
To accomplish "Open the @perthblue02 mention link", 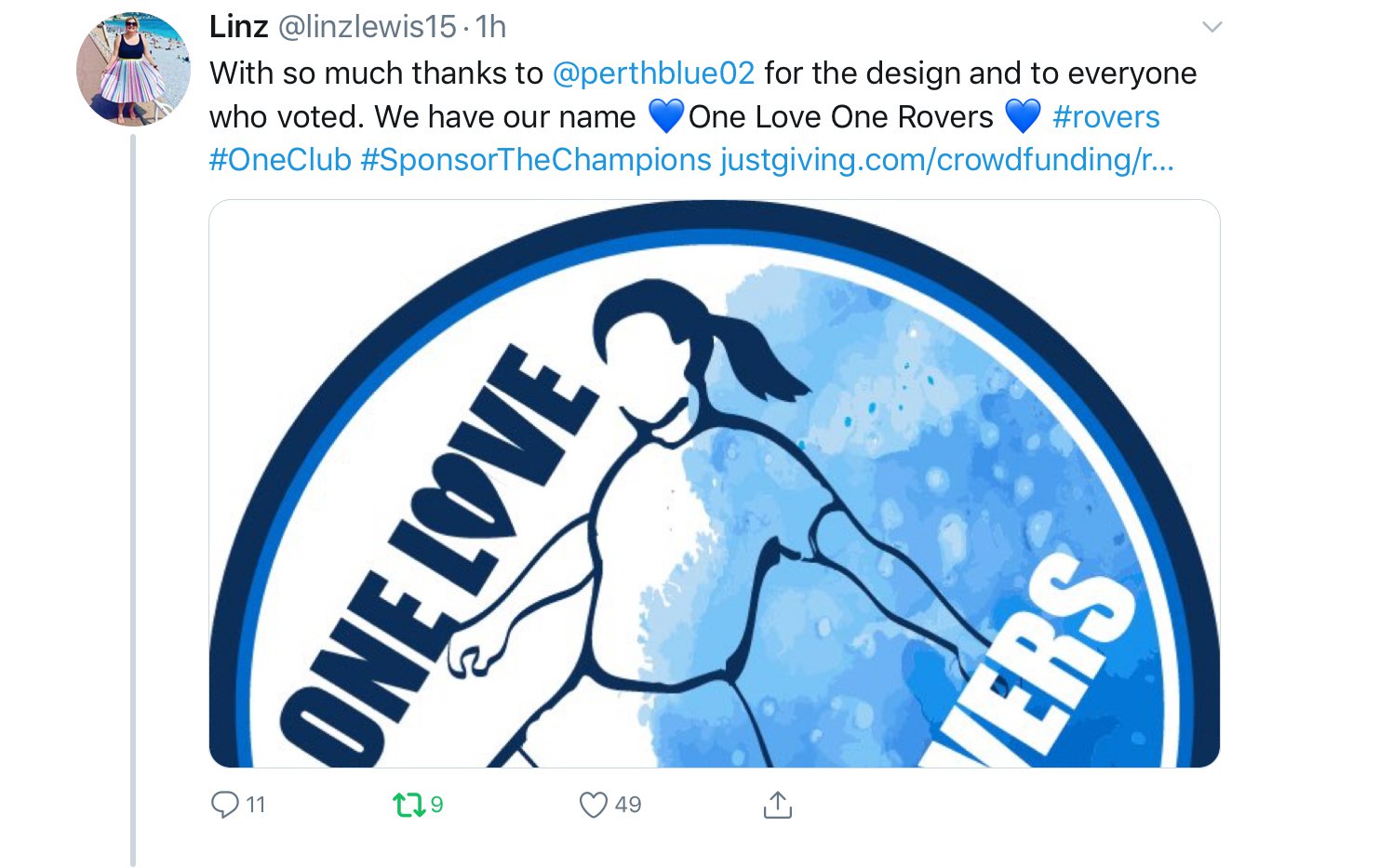I will [653, 73].
